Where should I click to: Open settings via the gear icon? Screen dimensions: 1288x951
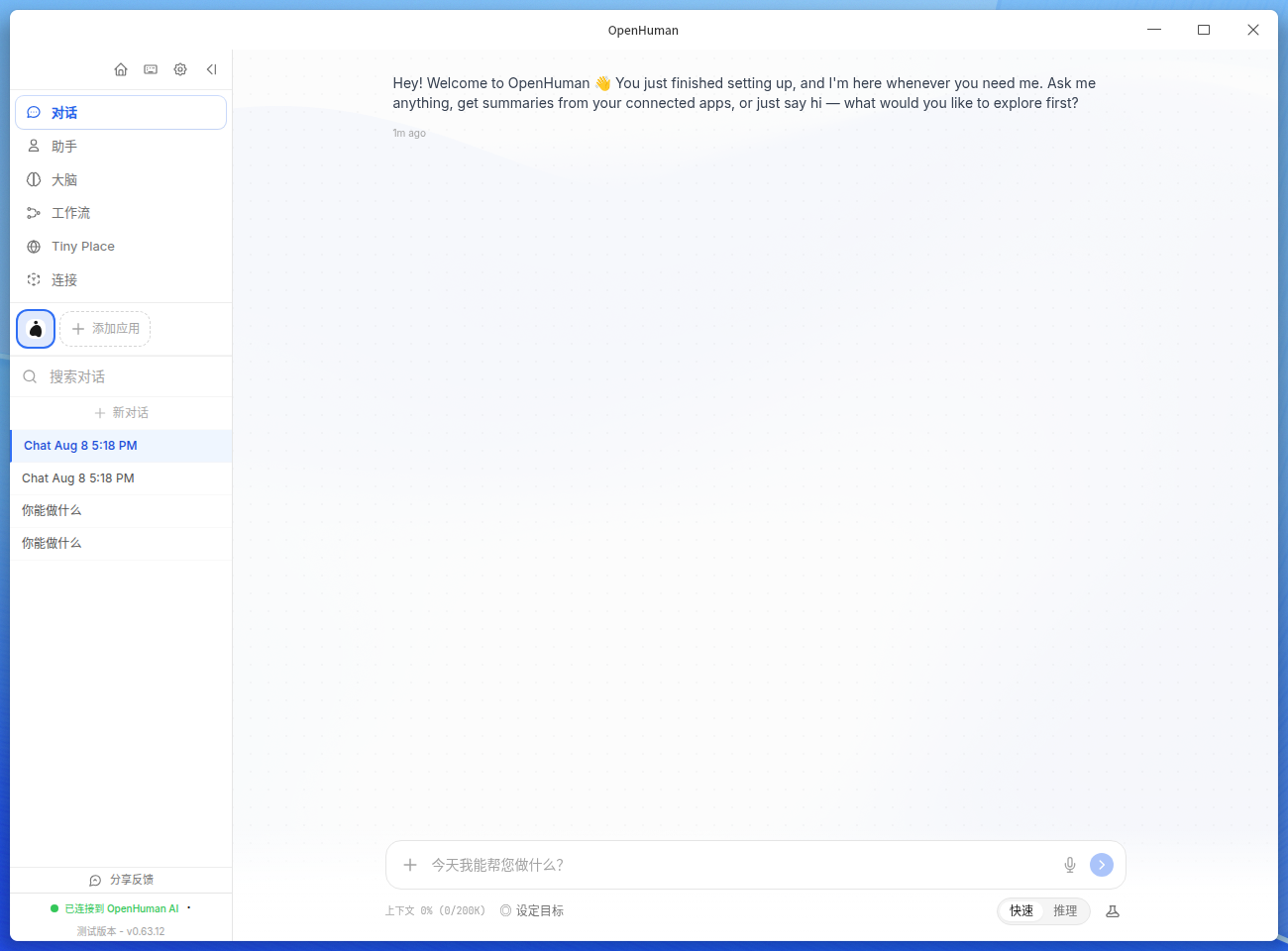click(x=180, y=69)
